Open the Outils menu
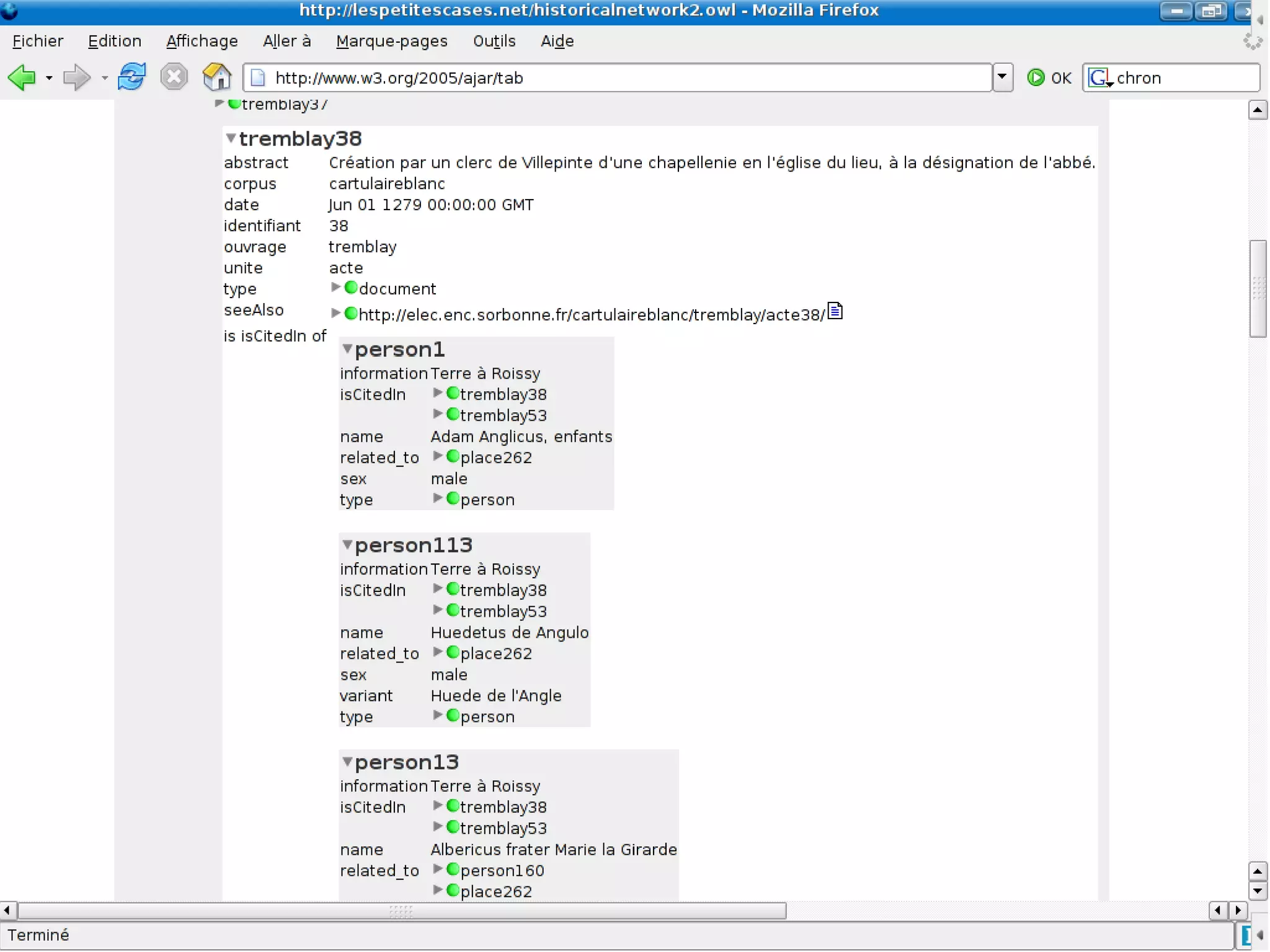Screen dimensions: 1270x952 pyautogui.click(x=494, y=42)
